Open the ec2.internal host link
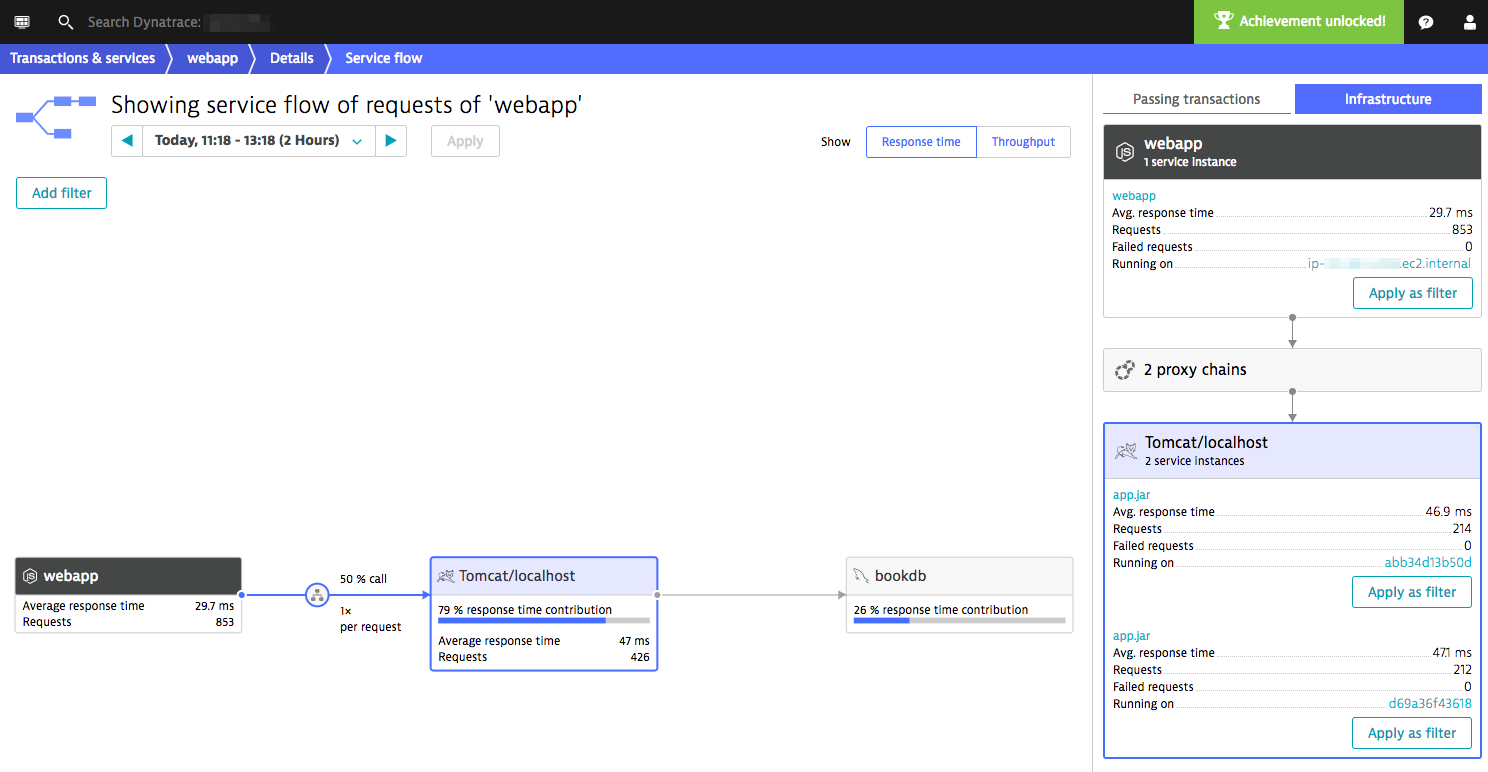Image resolution: width=1488 pixels, height=772 pixels. [1390, 264]
